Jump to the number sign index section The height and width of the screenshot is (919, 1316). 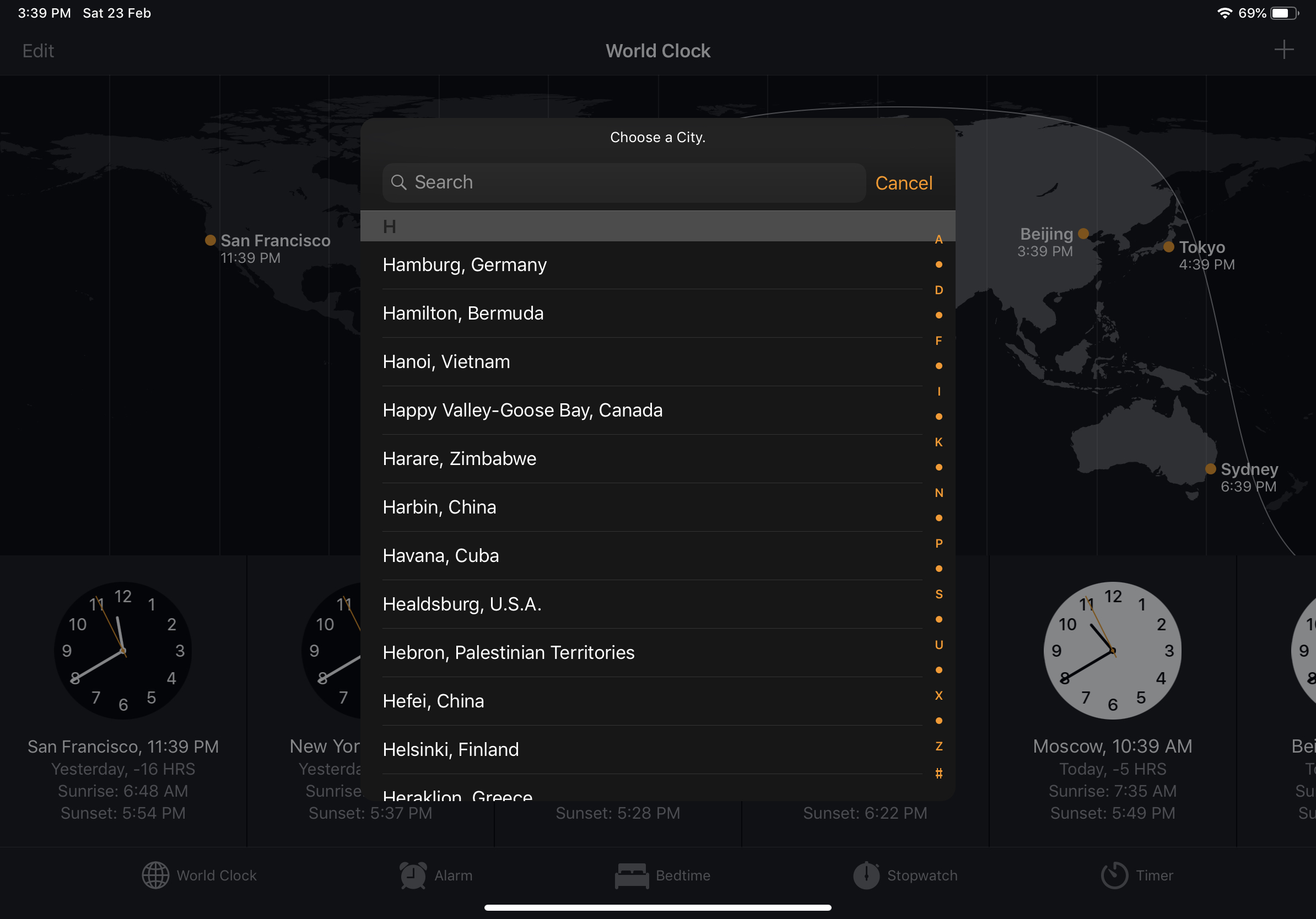pos(939,773)
